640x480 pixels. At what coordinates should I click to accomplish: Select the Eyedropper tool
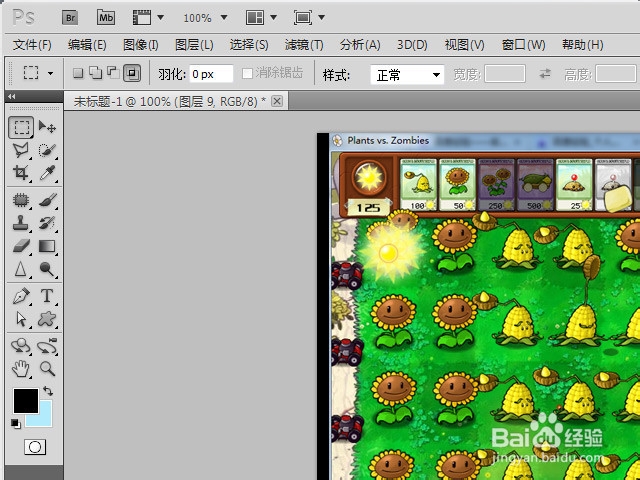tap(47, 173)
